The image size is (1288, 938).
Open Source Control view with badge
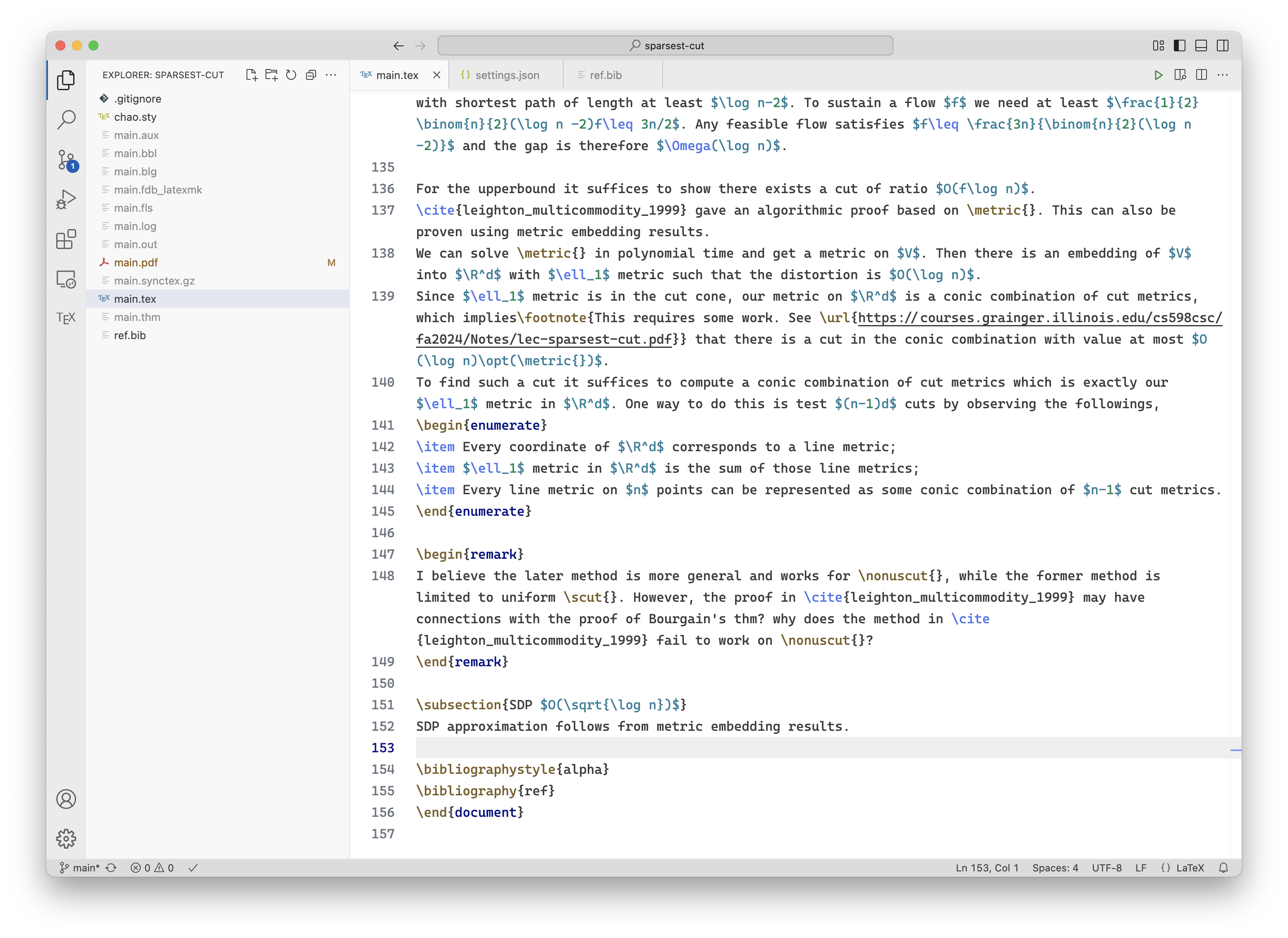(x=66, y=160)
